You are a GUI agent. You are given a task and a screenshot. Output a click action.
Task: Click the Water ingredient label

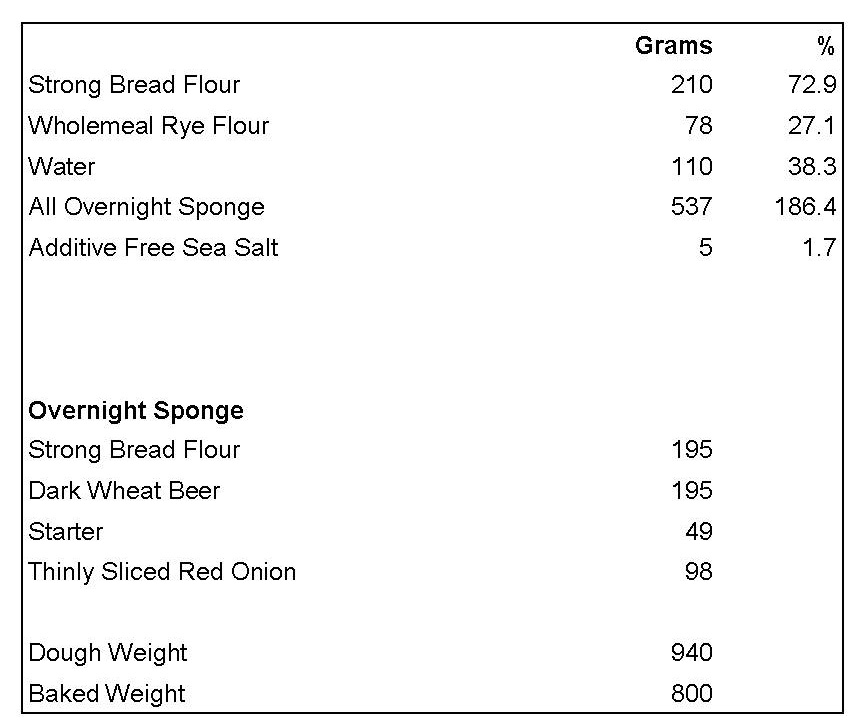tap(62, 166)
